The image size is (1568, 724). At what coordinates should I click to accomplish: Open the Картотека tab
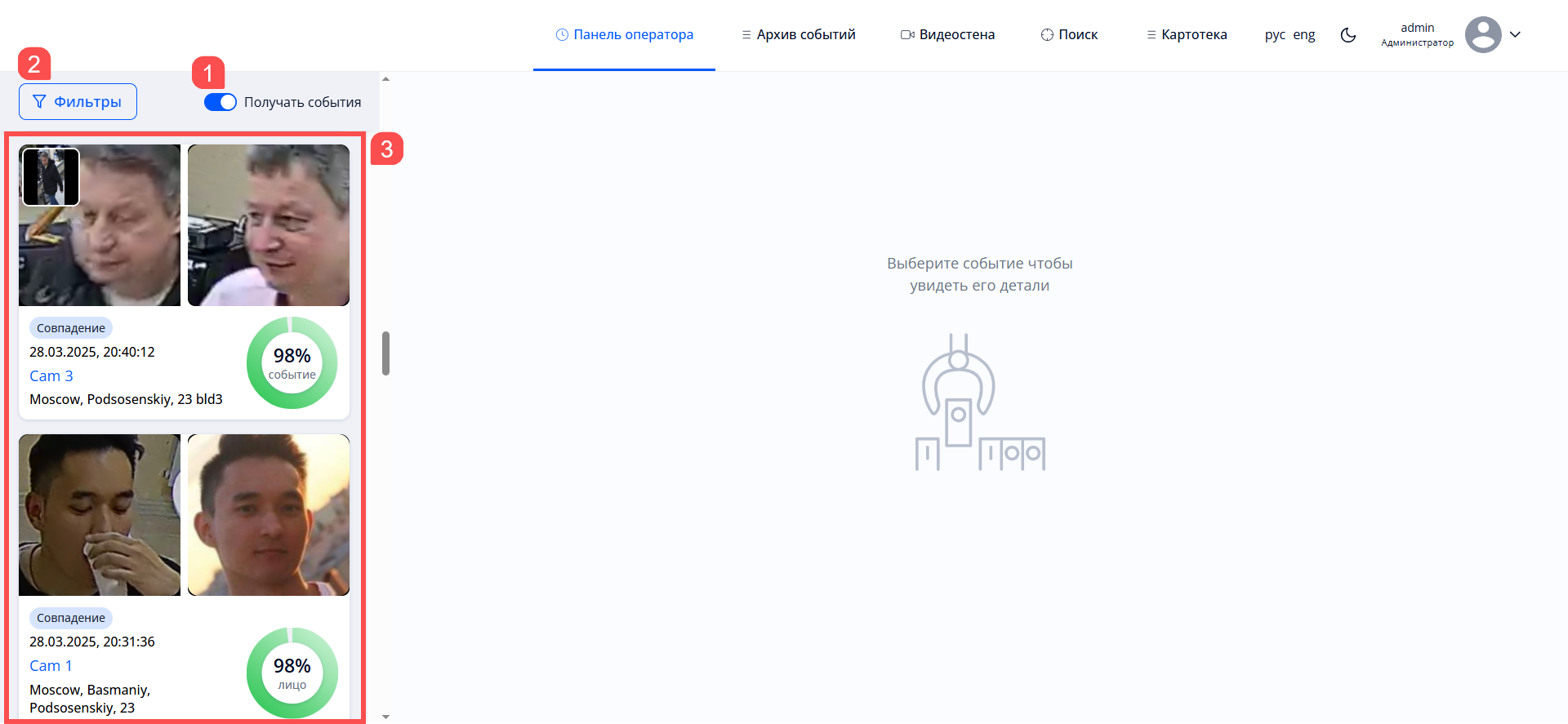point(1187,34)
